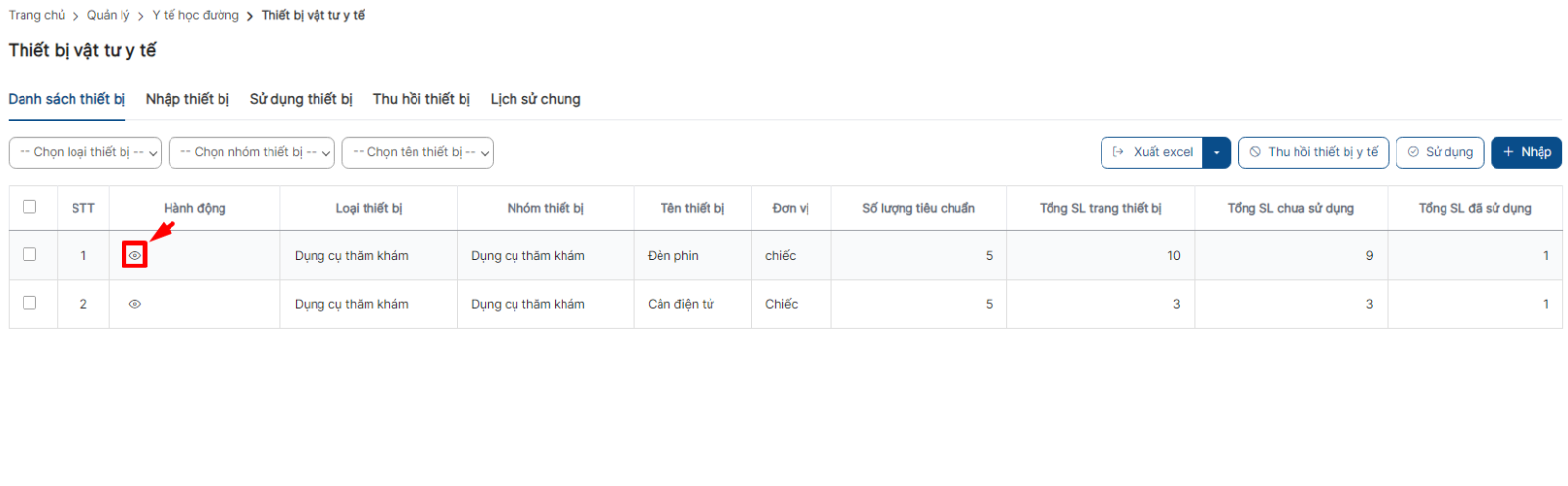The width and height of the screenshot is (1568, 486).
Task: Open Y tế học đường breadcrumb link
Action: click(195, 15)
